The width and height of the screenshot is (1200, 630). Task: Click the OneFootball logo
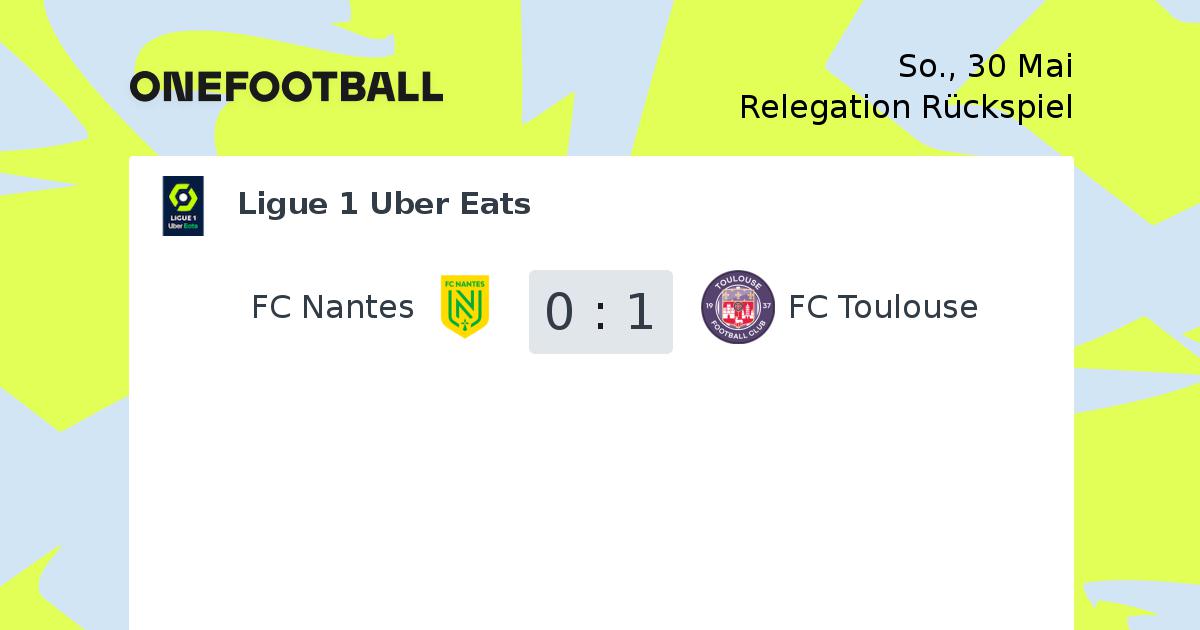click(x=286, y=87)
